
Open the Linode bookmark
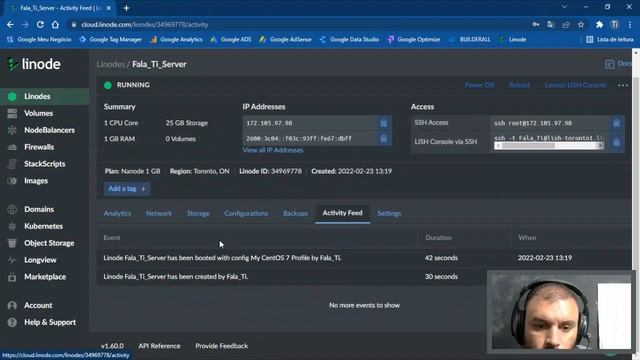pos(513,40)
